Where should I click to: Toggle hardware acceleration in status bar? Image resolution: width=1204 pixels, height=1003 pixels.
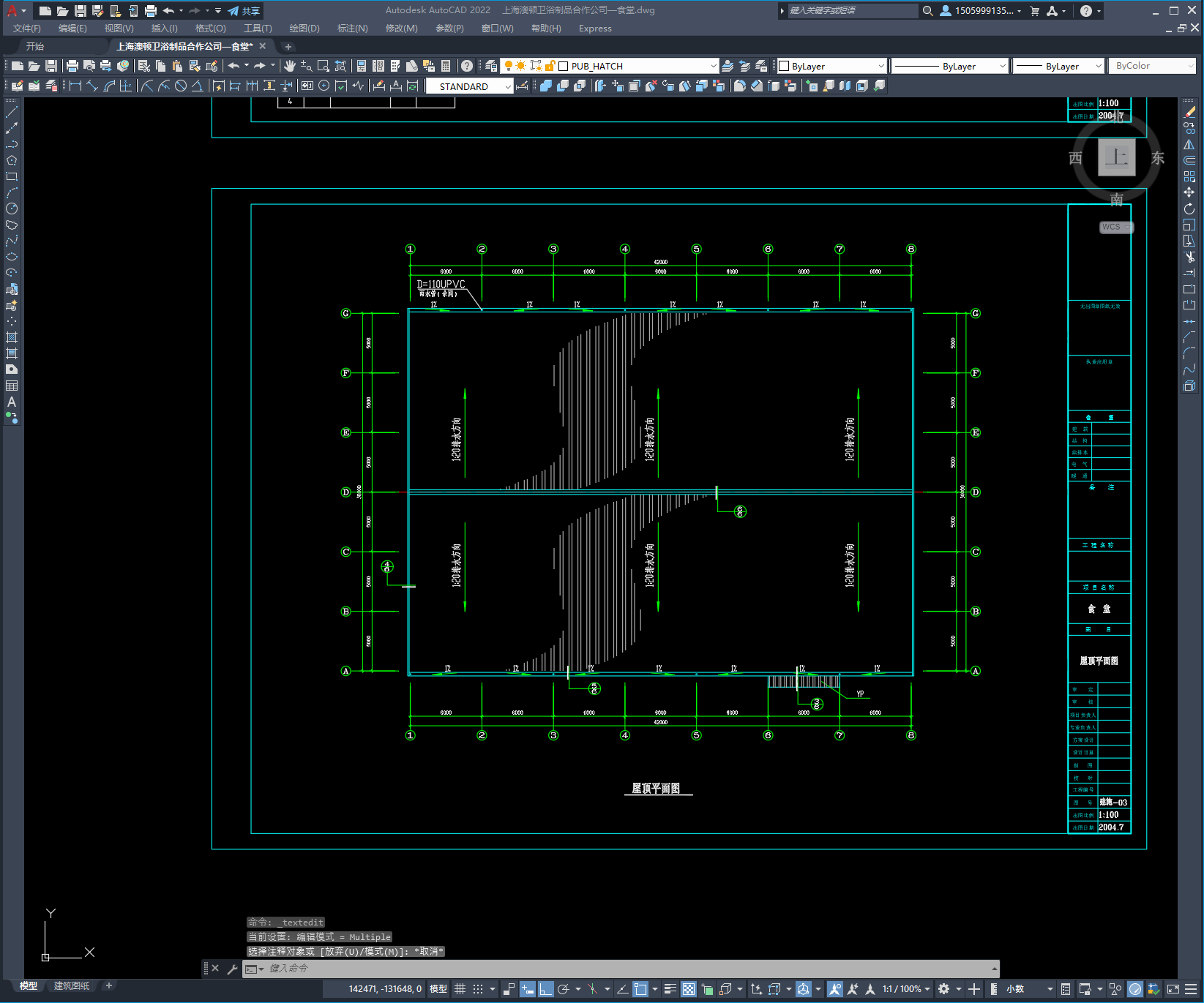click(1135, 989)
